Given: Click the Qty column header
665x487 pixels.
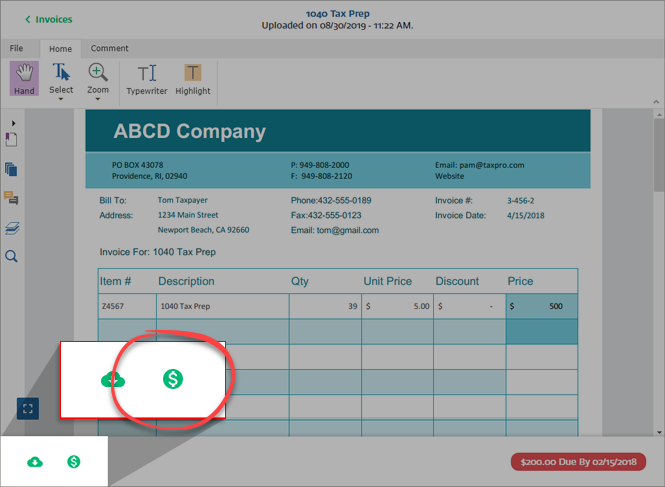Looking at the screenshot, I should click(x=299, y=281).
